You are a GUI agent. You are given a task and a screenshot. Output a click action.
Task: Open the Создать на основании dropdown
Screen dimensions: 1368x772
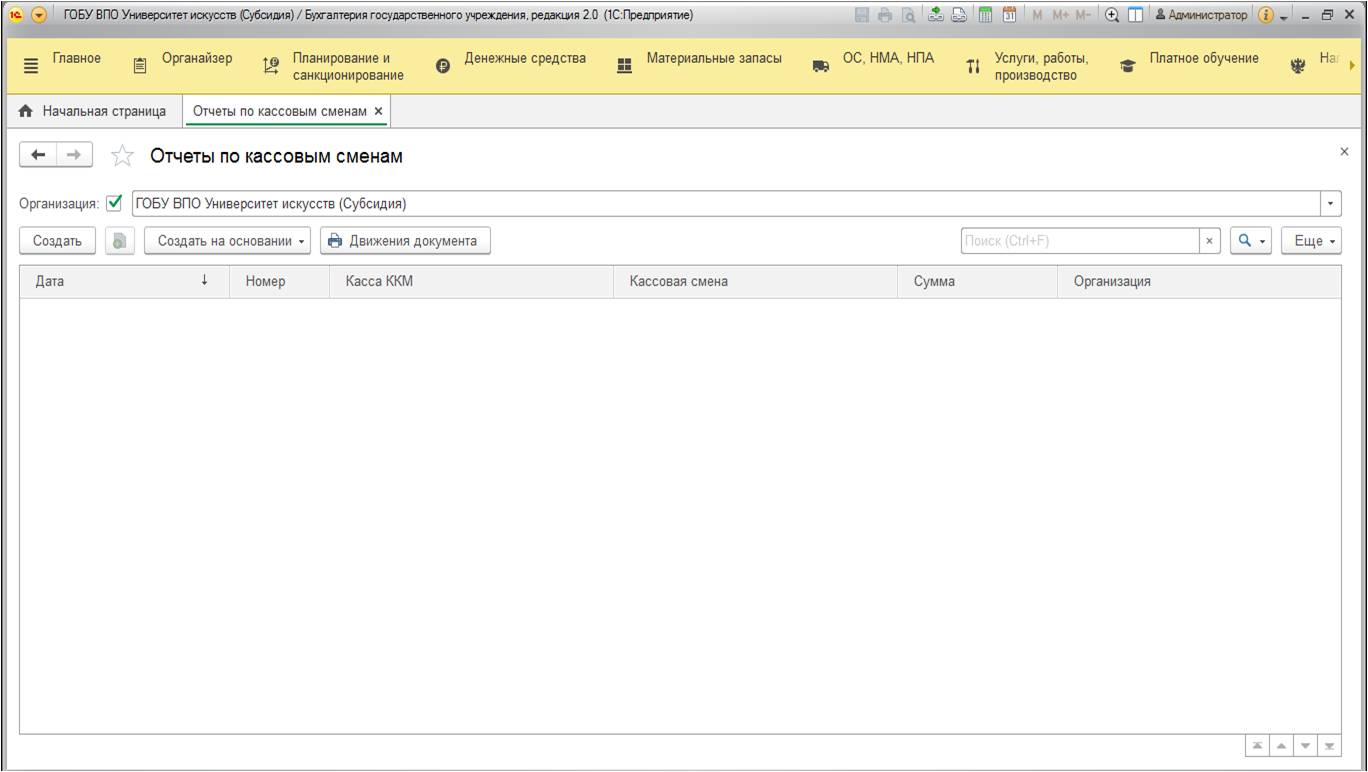tap(228, 241)
